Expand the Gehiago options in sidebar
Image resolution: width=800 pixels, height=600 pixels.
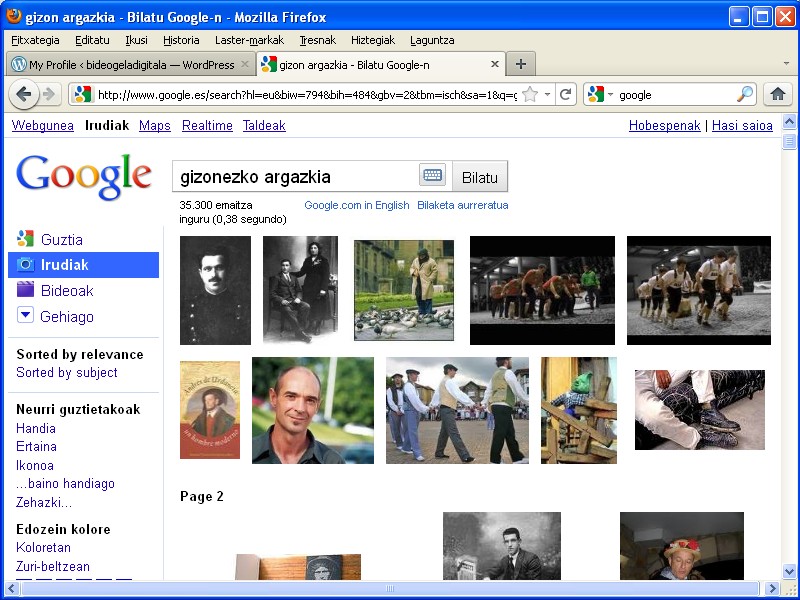[67, 316]
